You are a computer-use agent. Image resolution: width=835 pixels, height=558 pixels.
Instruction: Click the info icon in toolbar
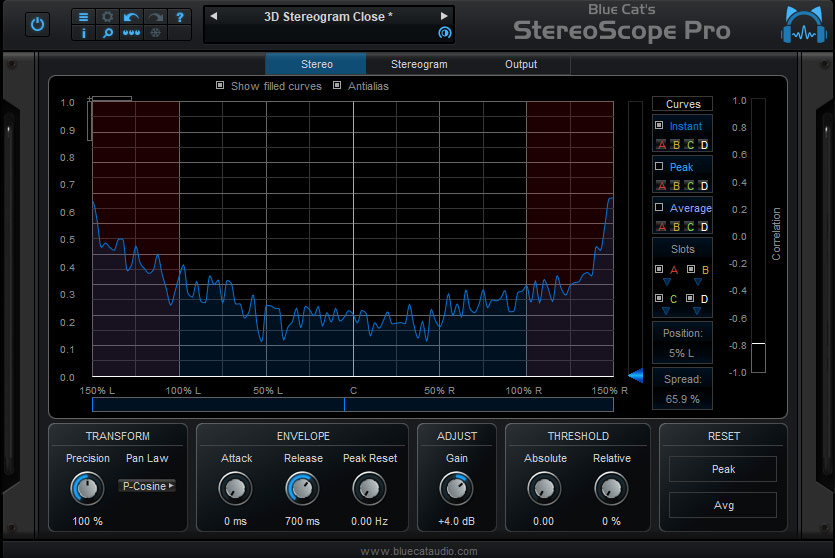(83, 33)
